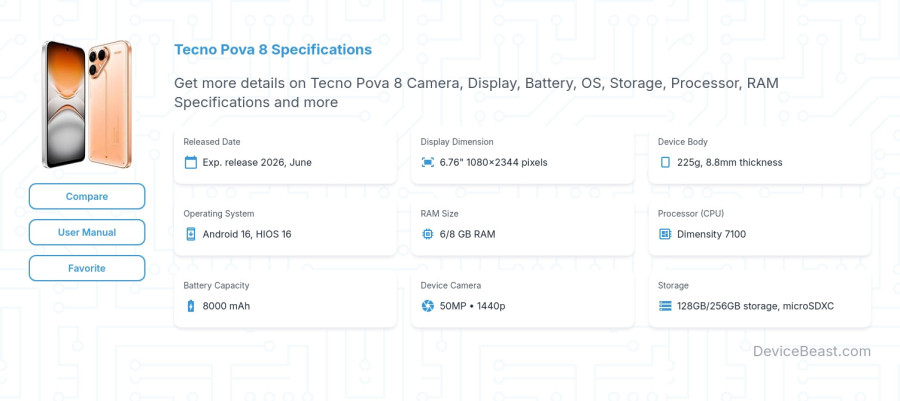Click the camera shutter icon beside 50MP
Image resolution: width=900 pixels, height=401 pixels.
coord(428,306)
